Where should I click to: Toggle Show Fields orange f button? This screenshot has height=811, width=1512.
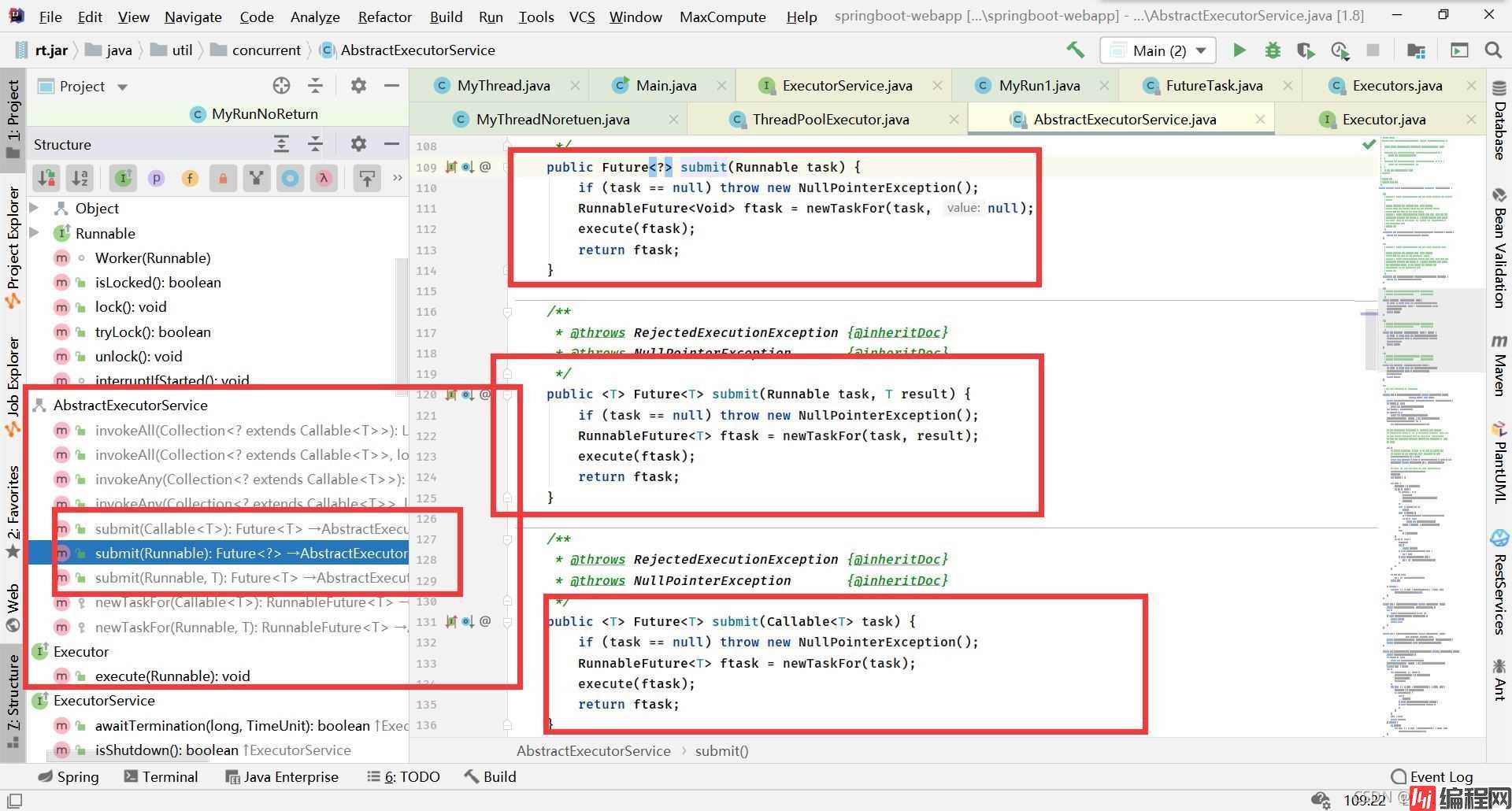tap(190, 178)
